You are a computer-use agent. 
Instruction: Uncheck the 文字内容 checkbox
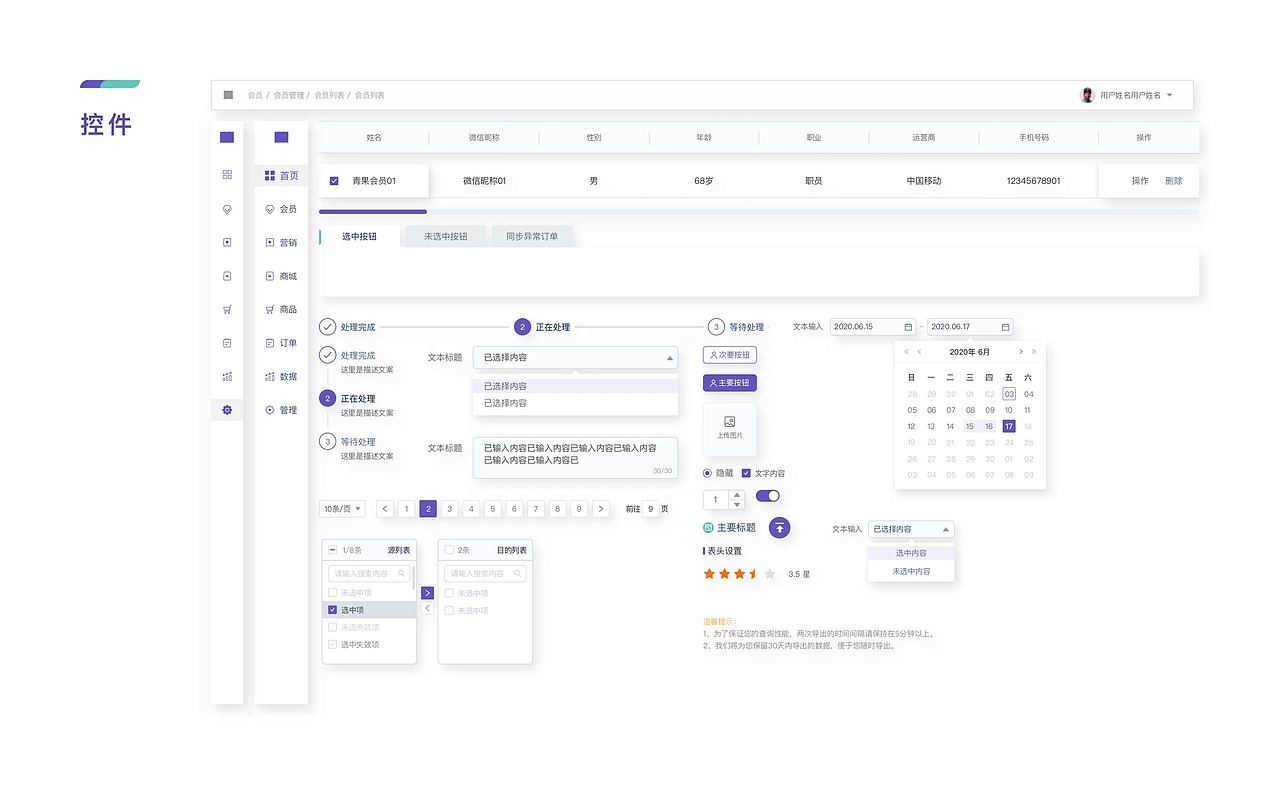(x=746, y=473)
